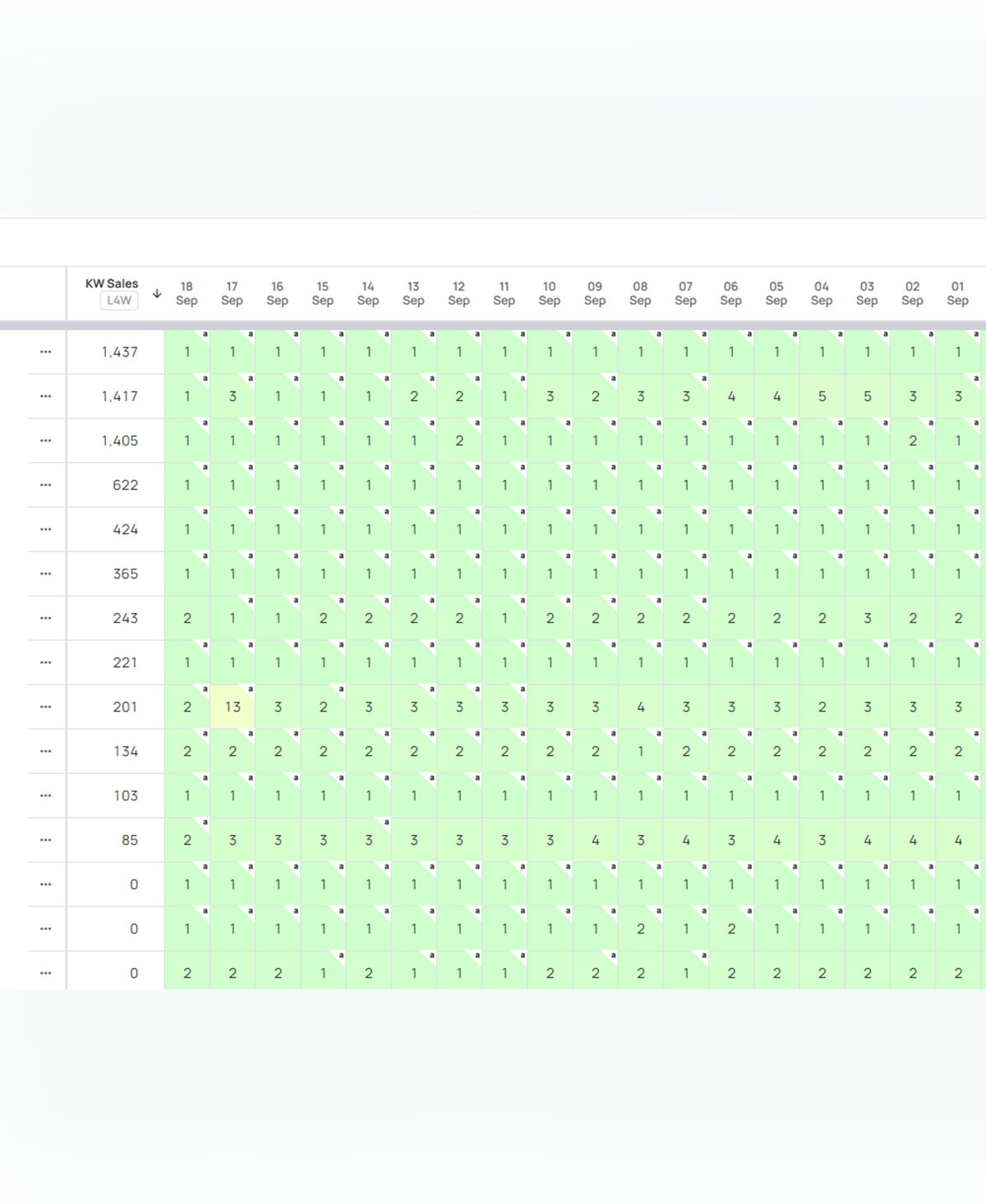
Task: Select the 17 Sep cell in 1,417 row
Action: point(233,396)
